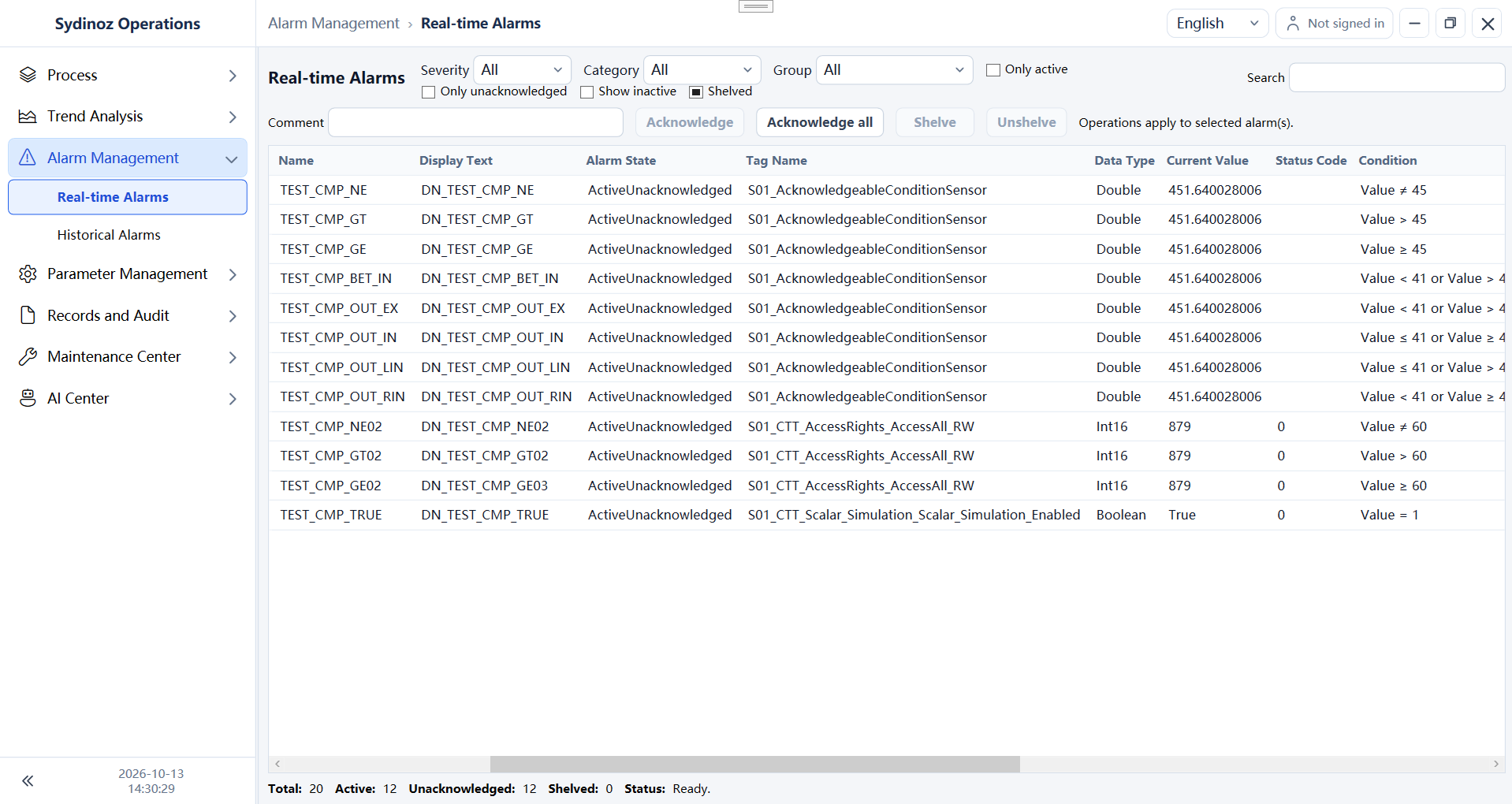
Task: Click the Process layers icon
Action: pyautogui.click(x=28, y=75)
